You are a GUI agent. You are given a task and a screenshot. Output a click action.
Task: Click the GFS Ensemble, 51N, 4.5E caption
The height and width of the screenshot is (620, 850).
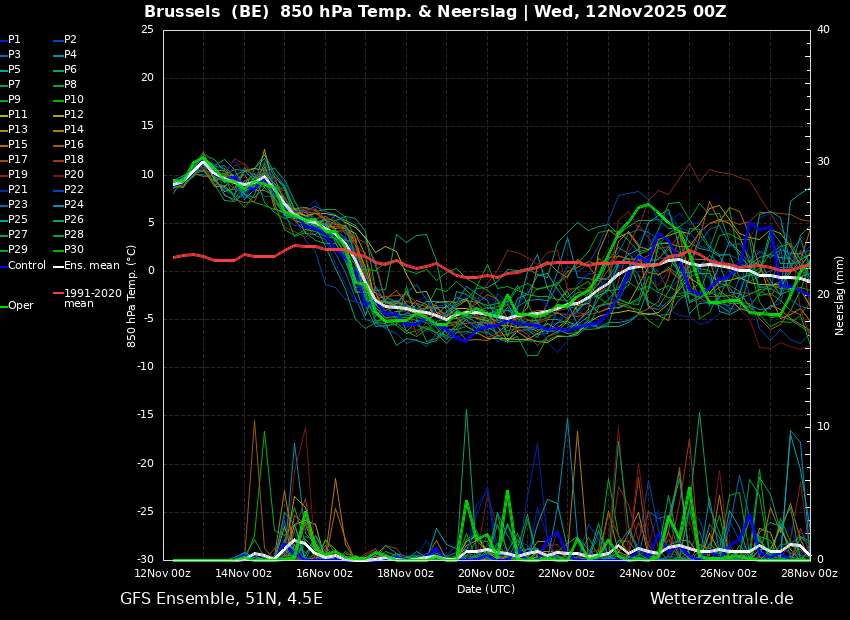coord(221,599)
